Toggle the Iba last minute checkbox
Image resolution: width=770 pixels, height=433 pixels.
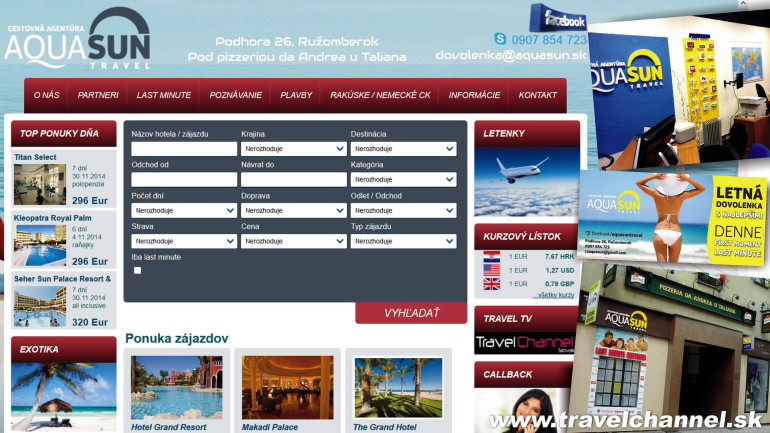[138, 270]
